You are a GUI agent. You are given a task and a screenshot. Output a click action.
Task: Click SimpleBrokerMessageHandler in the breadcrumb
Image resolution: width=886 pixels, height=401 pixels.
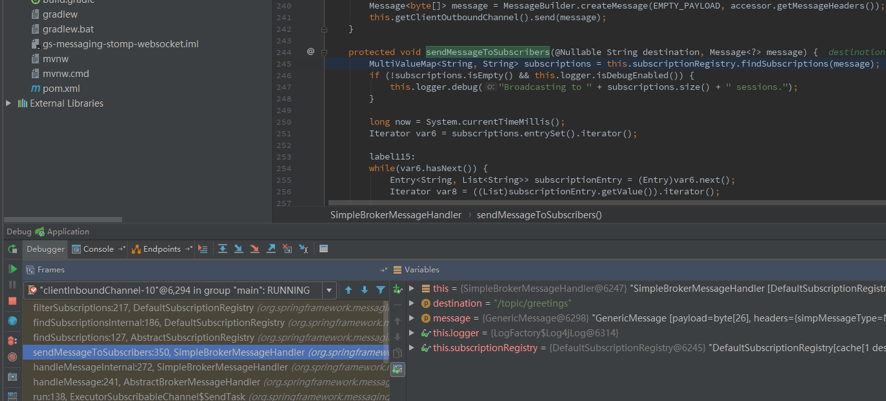pos(395,215)
